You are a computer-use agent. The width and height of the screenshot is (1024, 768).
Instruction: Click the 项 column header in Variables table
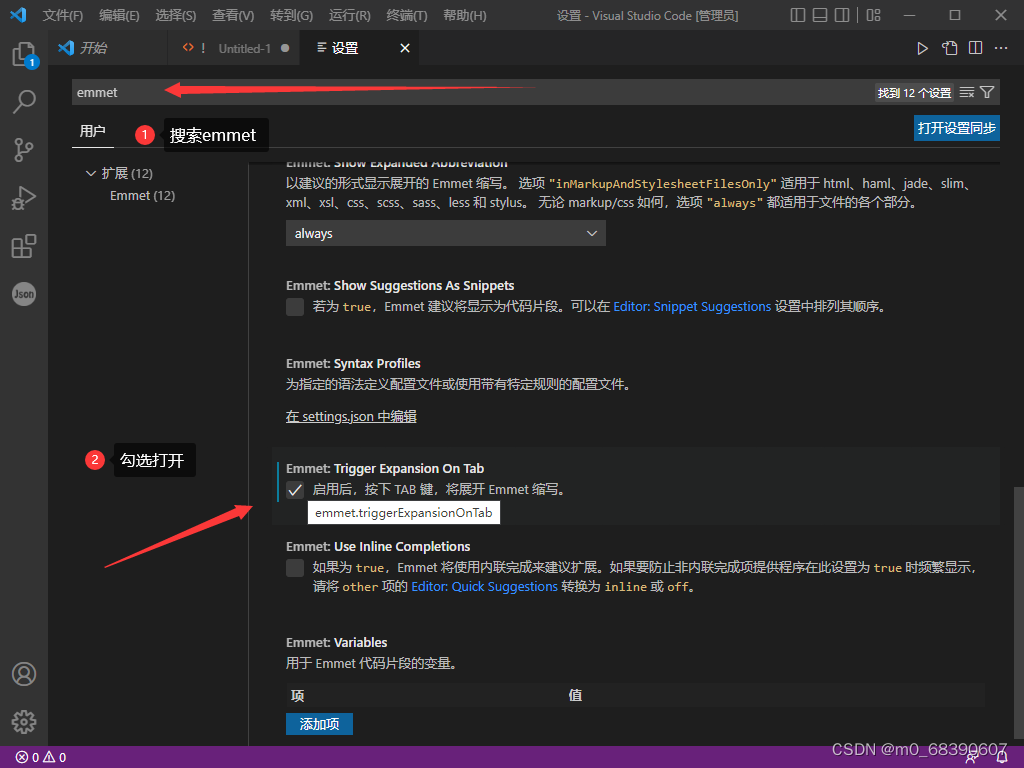(298, 696)
